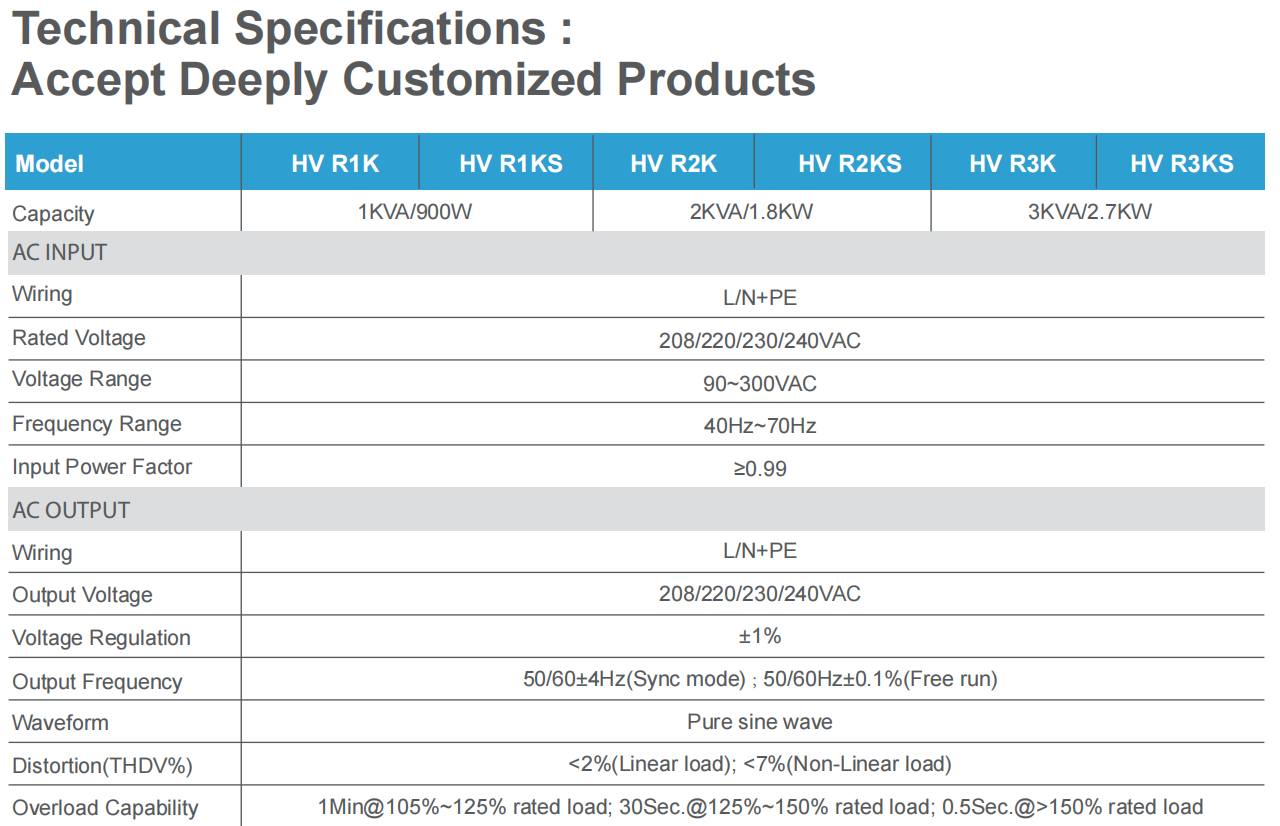Click the AC OUTPUT section row
Screen dimensions: 1280x826
pyautogui.click(x=71, y=510)
